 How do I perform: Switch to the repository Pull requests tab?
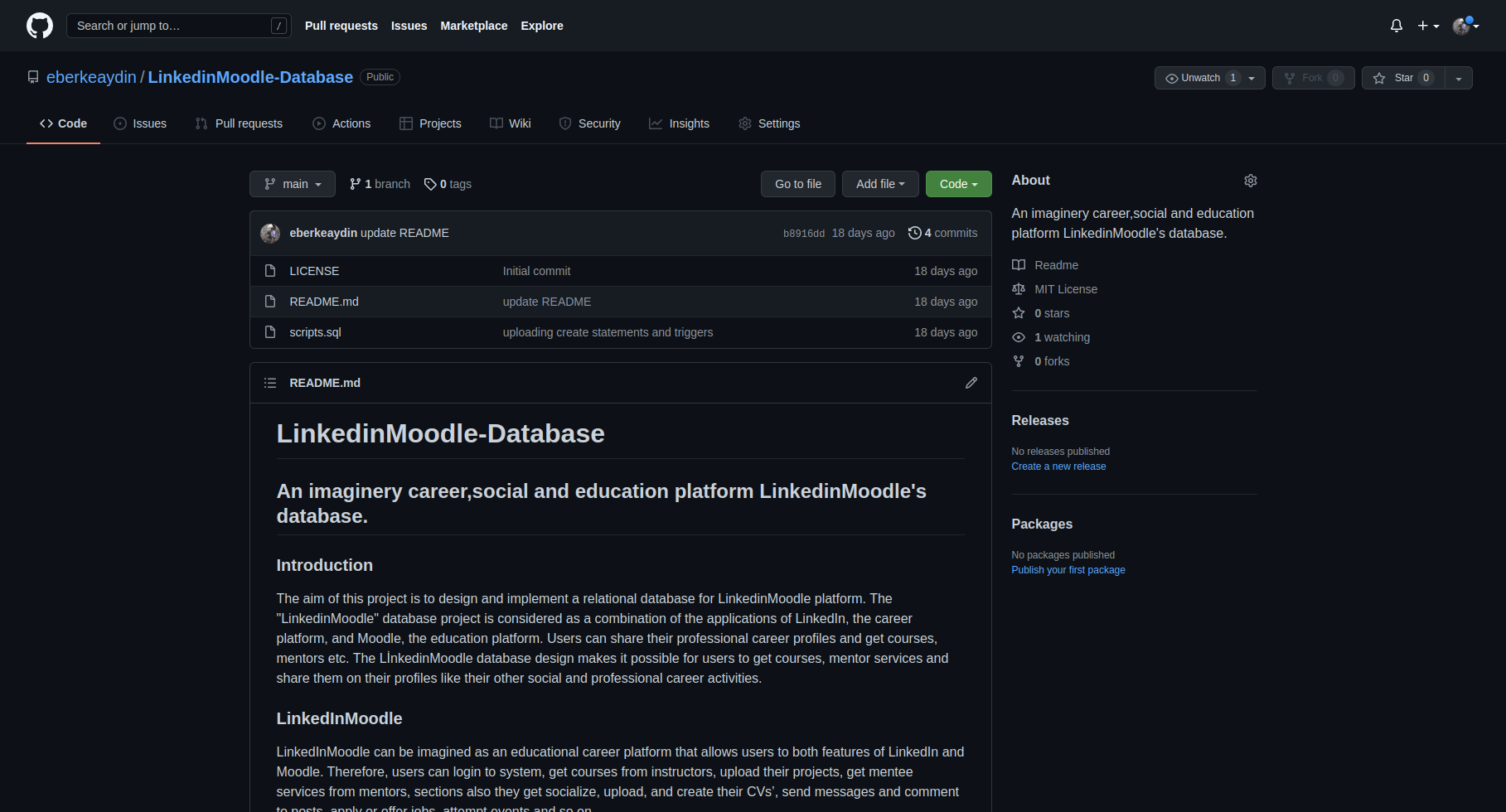[239, 123]
